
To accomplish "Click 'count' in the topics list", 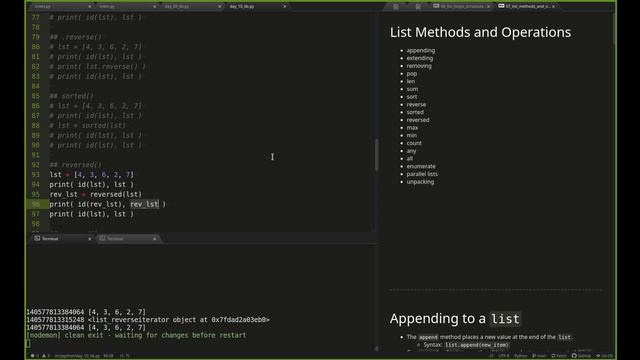I will 414,143.
